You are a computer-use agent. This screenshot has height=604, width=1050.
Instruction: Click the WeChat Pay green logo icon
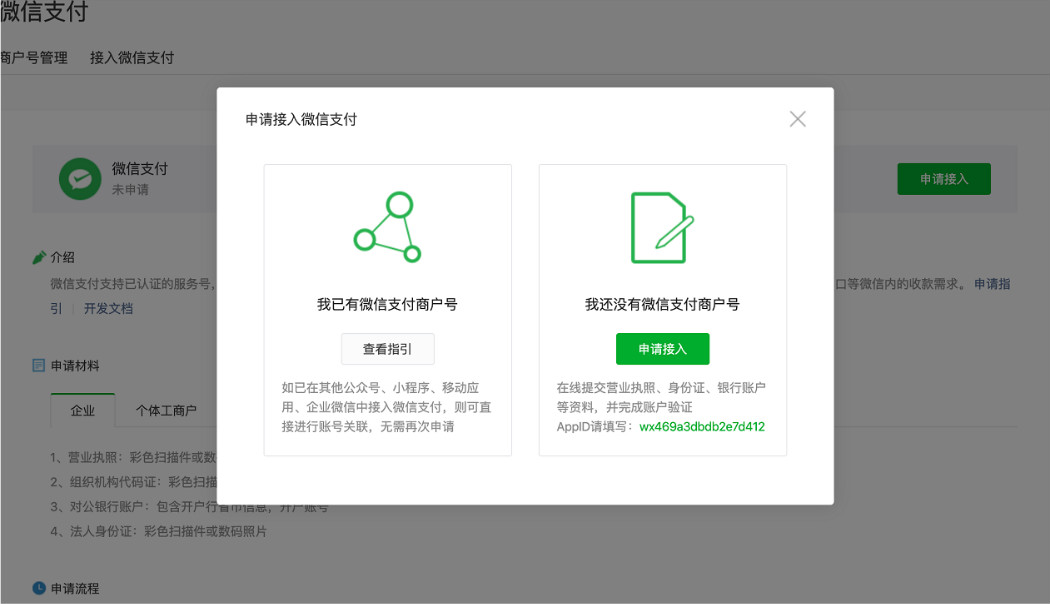[80, 179]
